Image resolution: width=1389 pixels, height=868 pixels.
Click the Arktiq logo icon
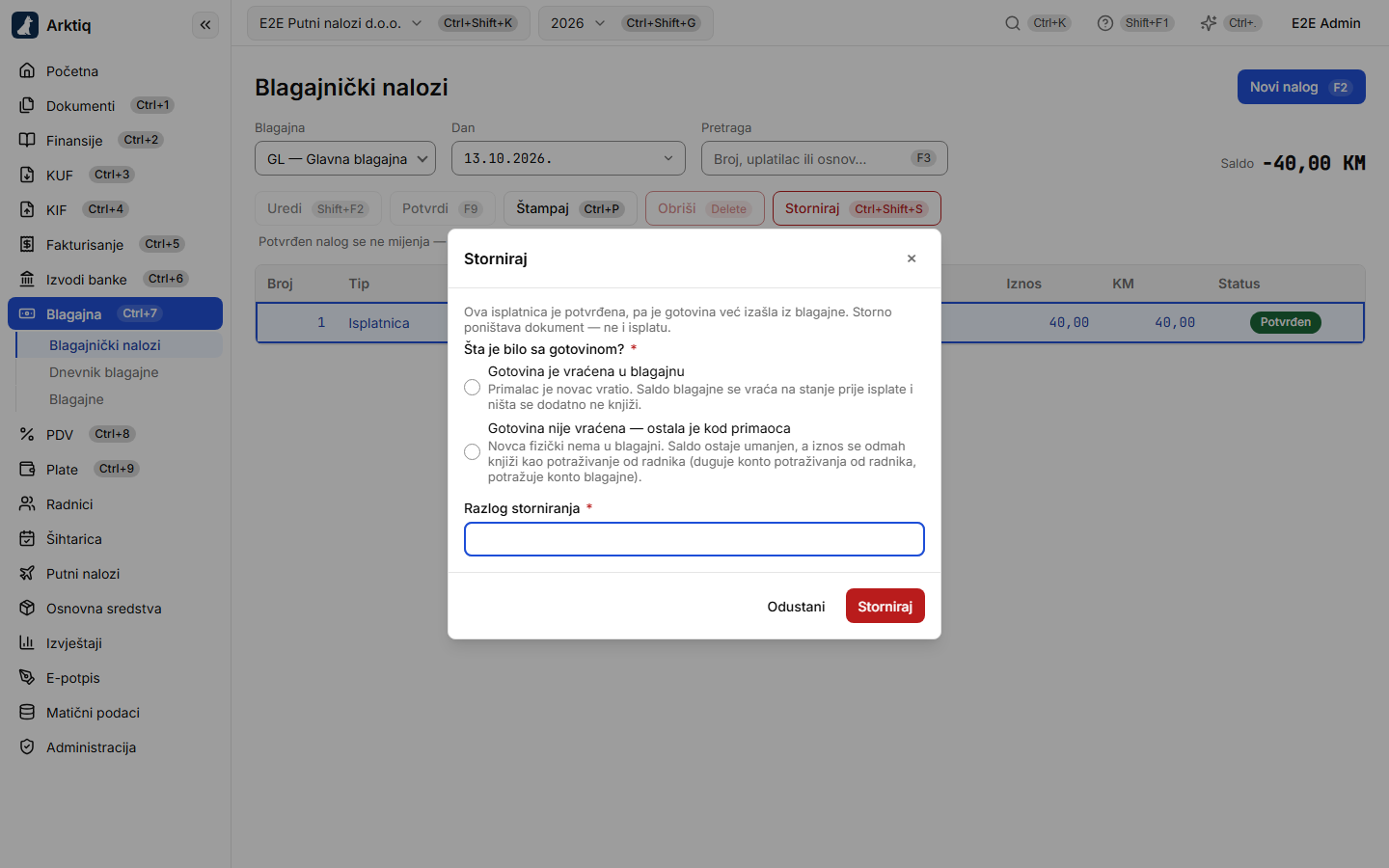[x=25, y=25]
